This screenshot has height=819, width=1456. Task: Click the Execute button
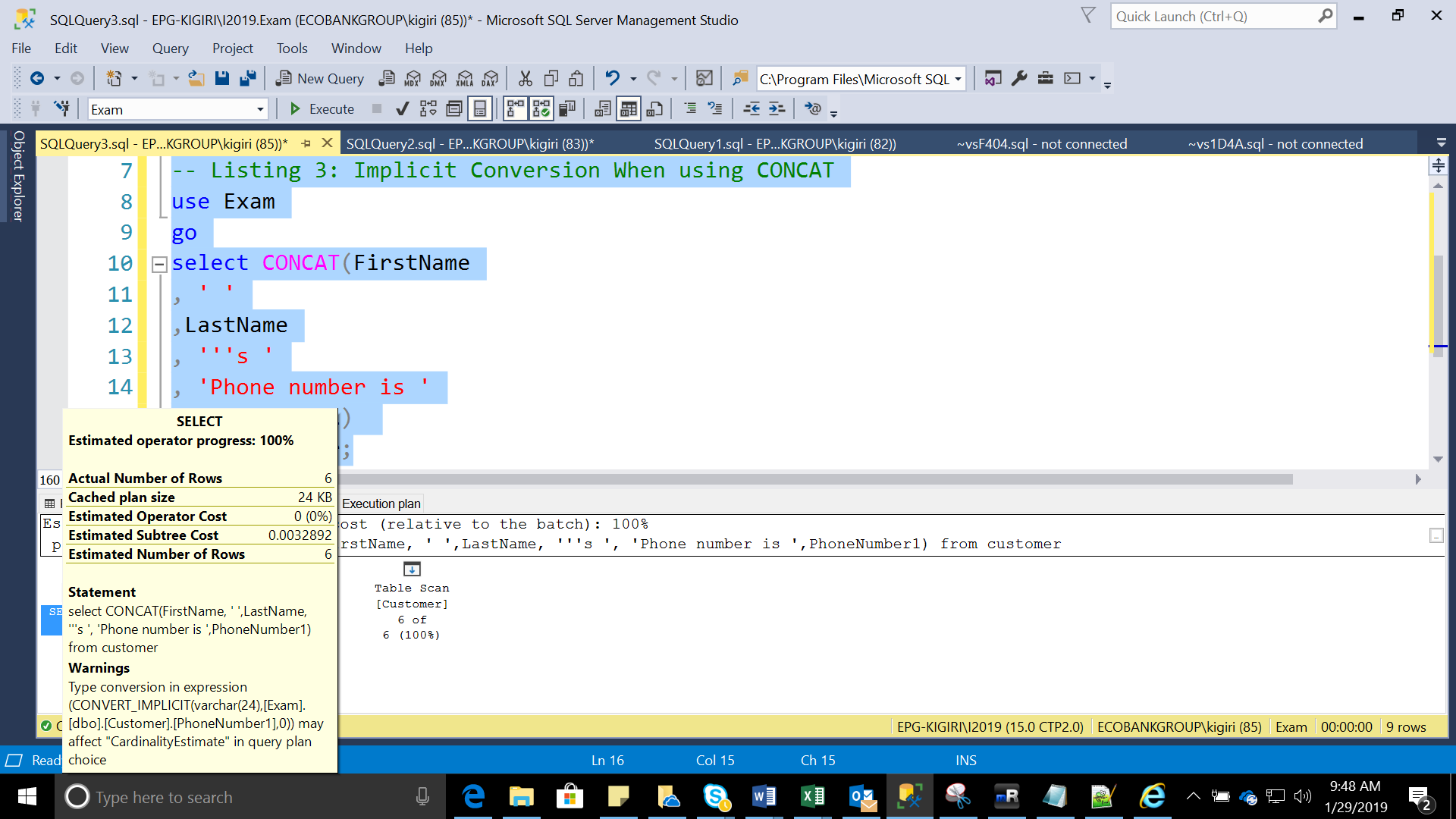coord(322,109)
